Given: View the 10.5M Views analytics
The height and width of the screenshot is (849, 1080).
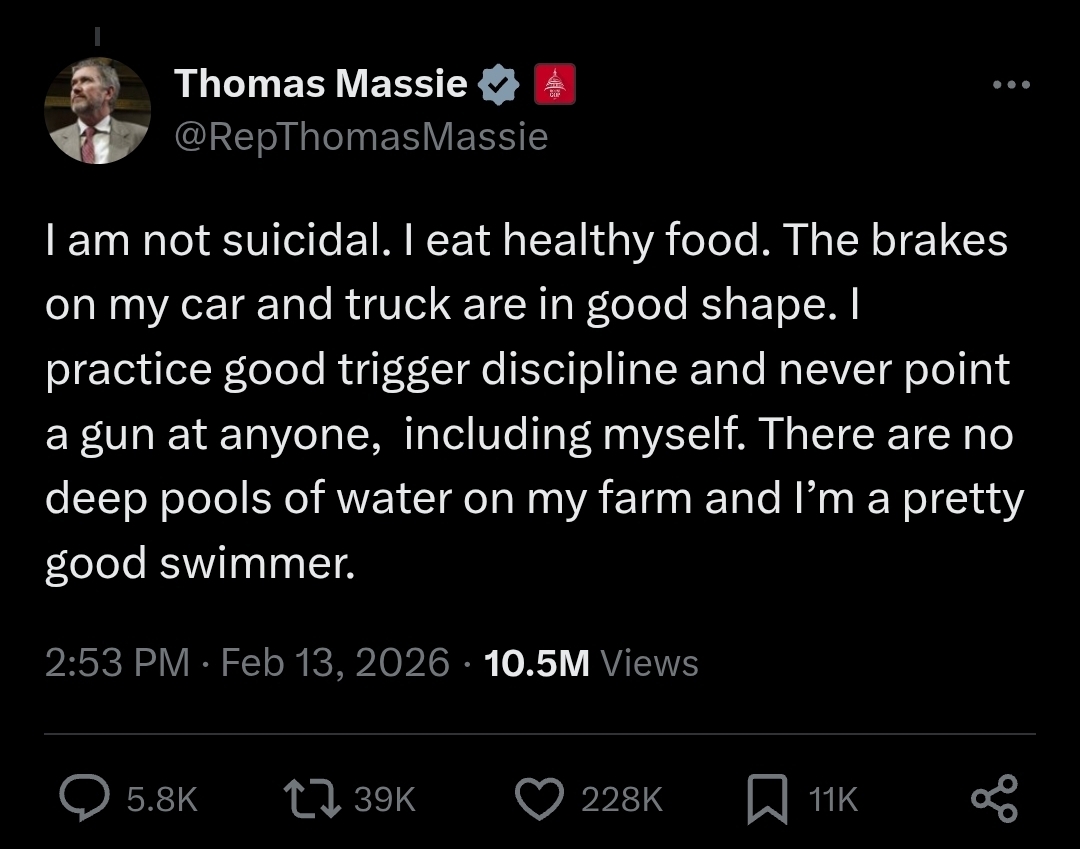Looking at the screenshot, I should 591,662.
